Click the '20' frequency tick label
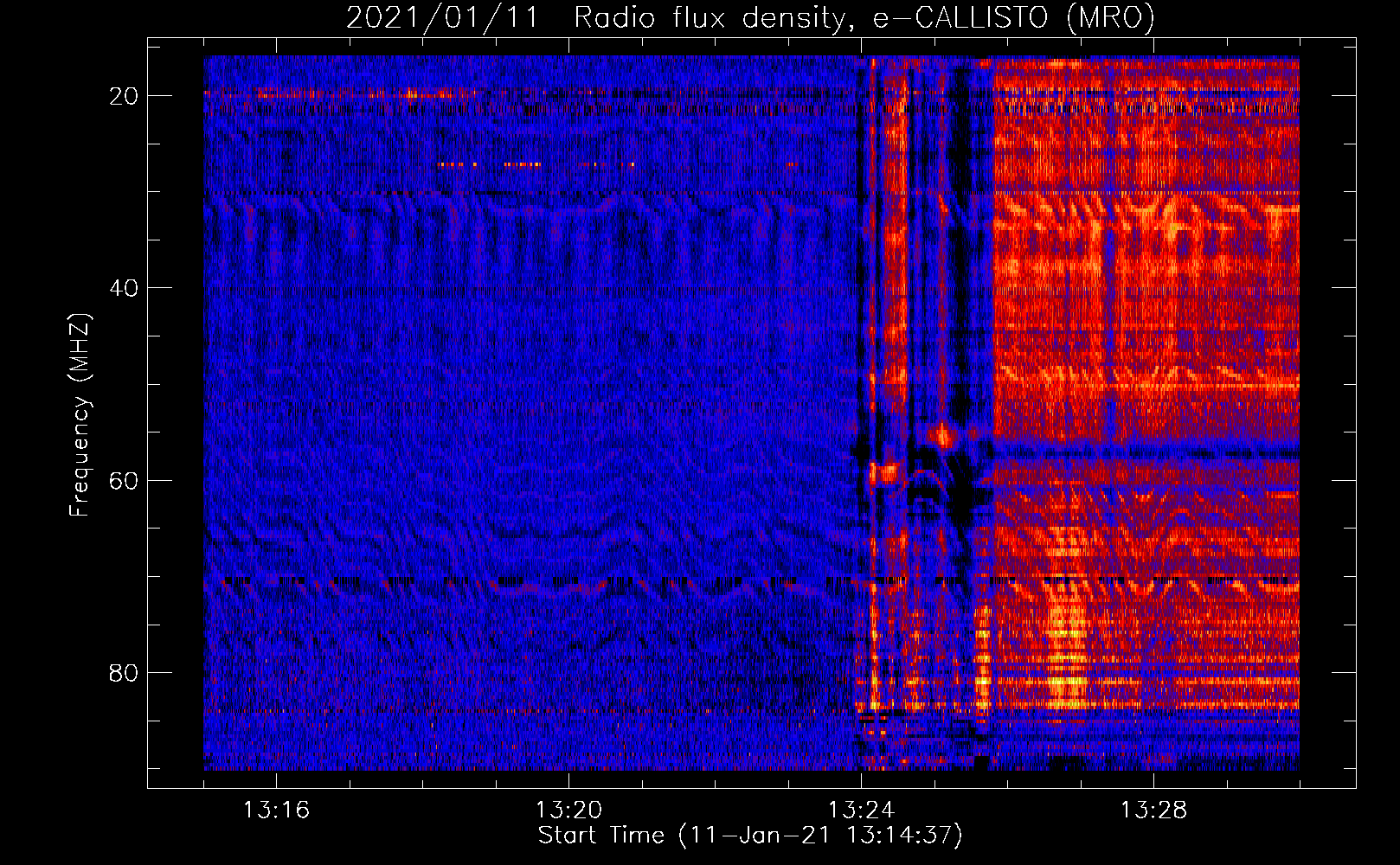Image resolution: width=1400 pixels, height=865 pixels. tap(125, 96)
